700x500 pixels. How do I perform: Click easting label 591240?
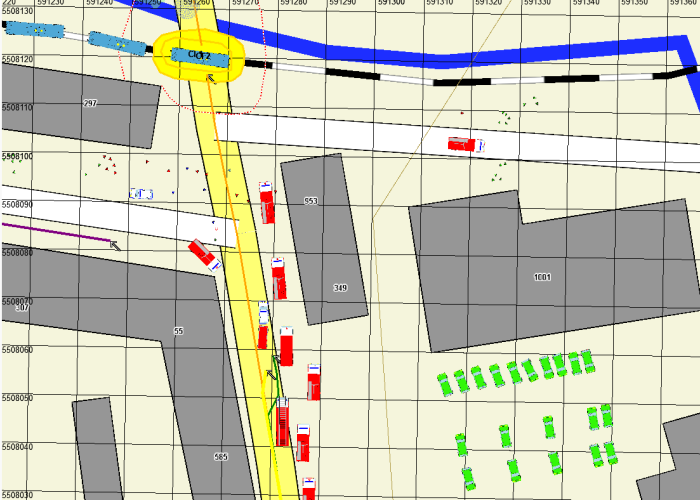click(x=99, y=2)
